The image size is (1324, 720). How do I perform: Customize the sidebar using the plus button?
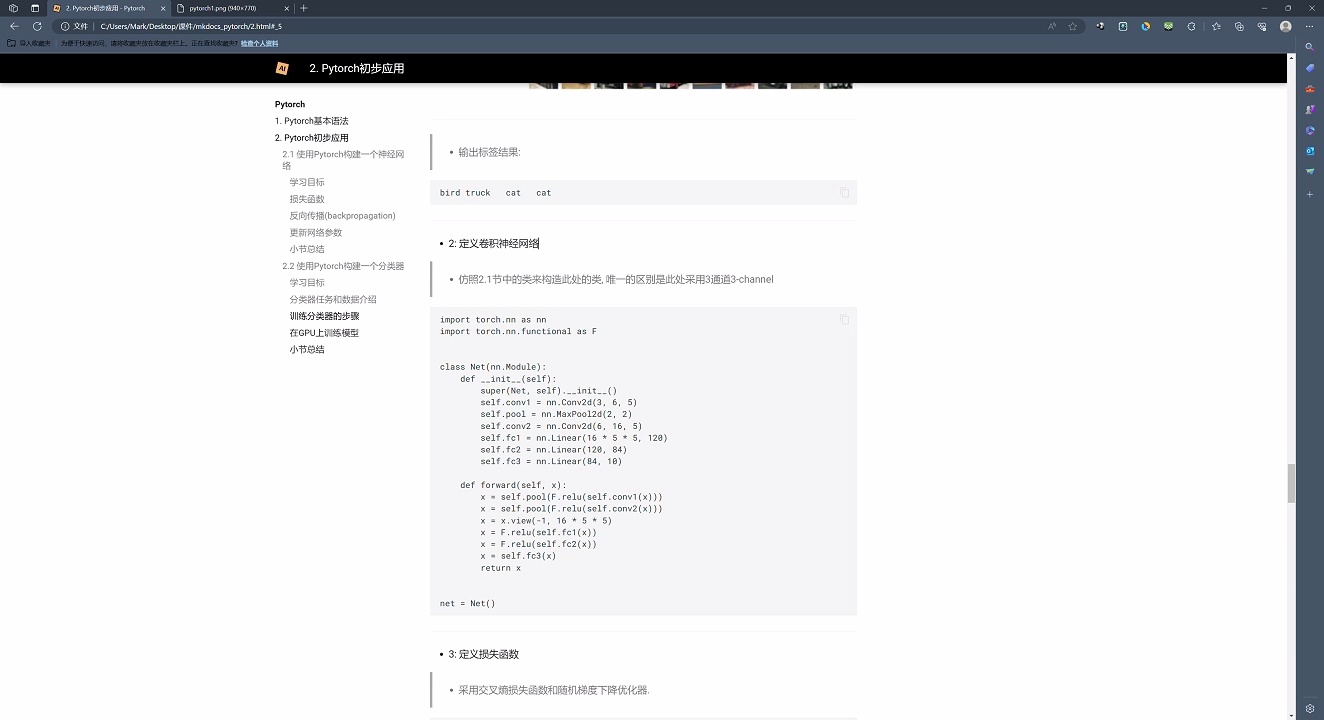click(x=1310, y=194)
